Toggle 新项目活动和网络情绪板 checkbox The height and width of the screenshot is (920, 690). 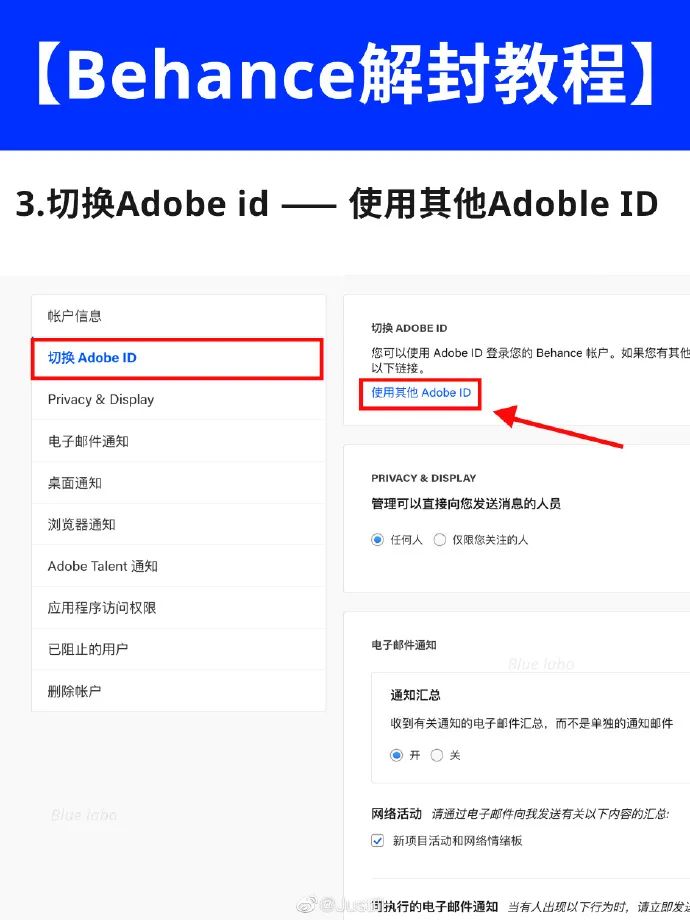click(x=378, y=841)
